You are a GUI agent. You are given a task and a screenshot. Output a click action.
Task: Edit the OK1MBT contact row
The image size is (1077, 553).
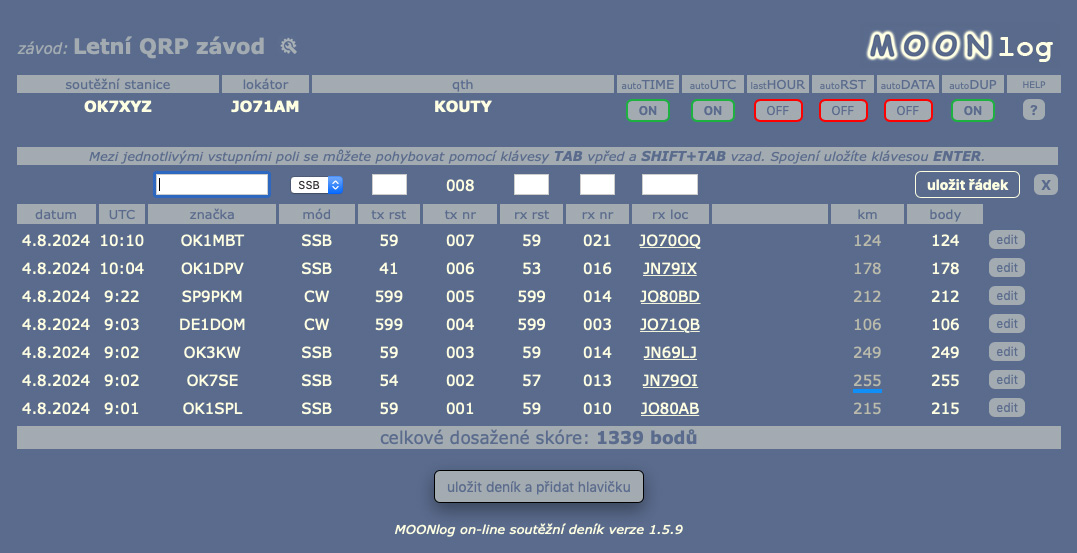coord(1007,240)
